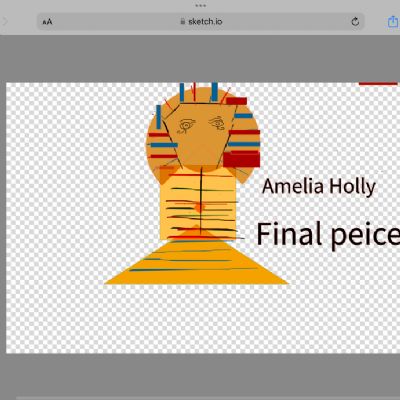Image resolution: width=400 pixels, height=400 pixels.
Task: Click the gray area above the canvas
Action: 200,58
